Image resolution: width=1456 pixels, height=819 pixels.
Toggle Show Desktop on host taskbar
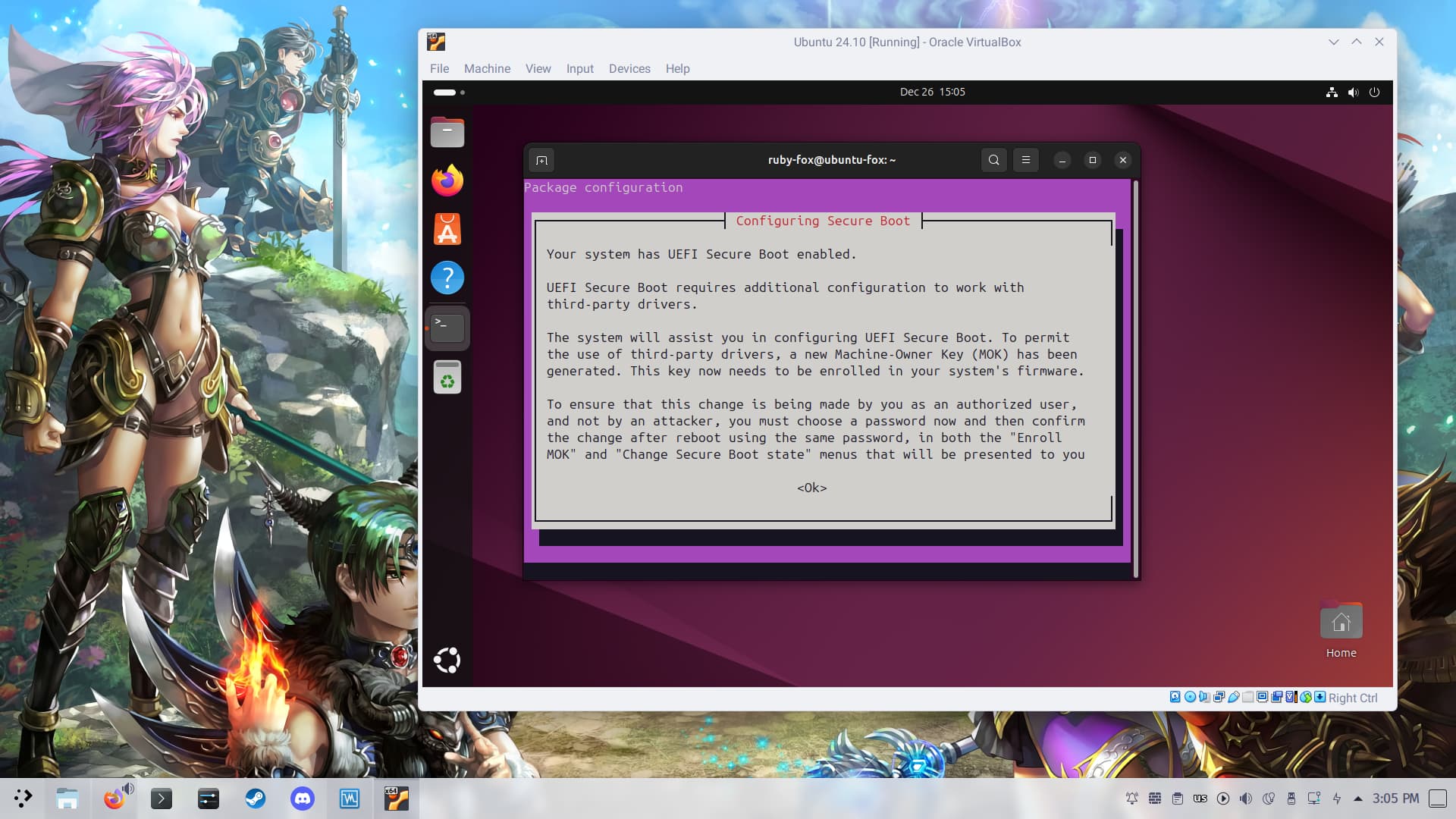click(x=1437, y=798)
